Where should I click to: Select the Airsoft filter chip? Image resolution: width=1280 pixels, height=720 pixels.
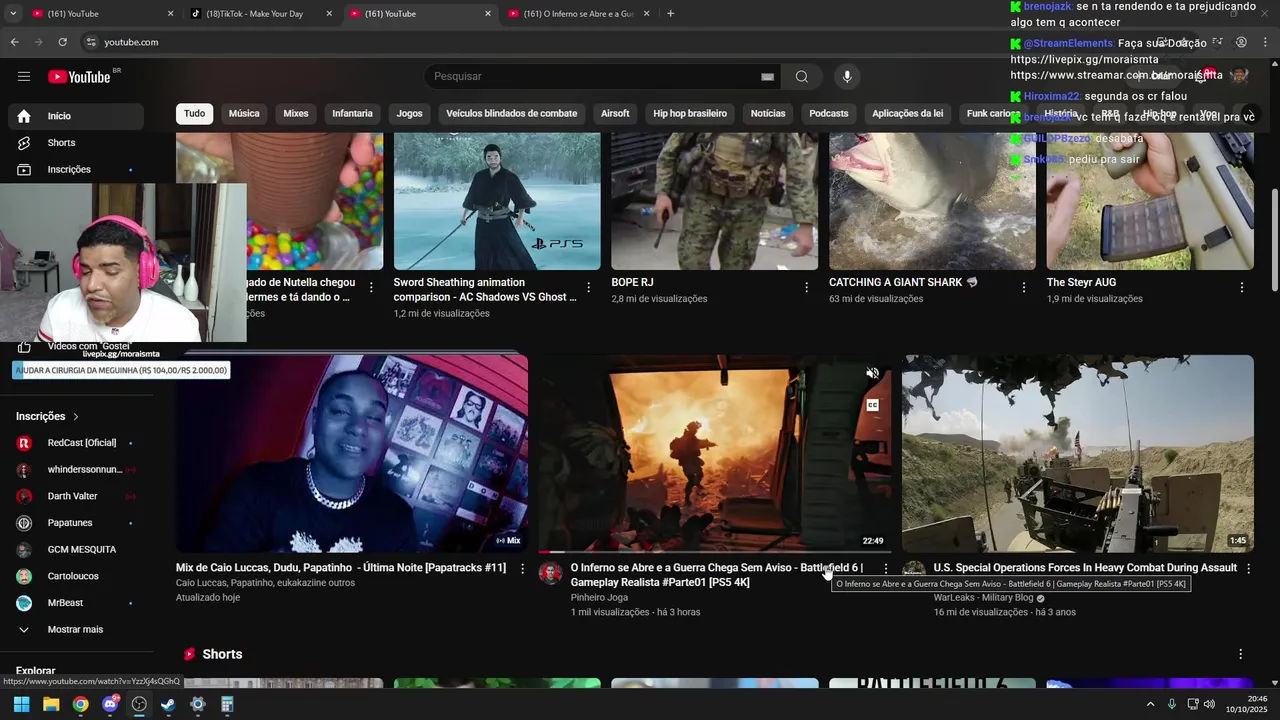615,113
